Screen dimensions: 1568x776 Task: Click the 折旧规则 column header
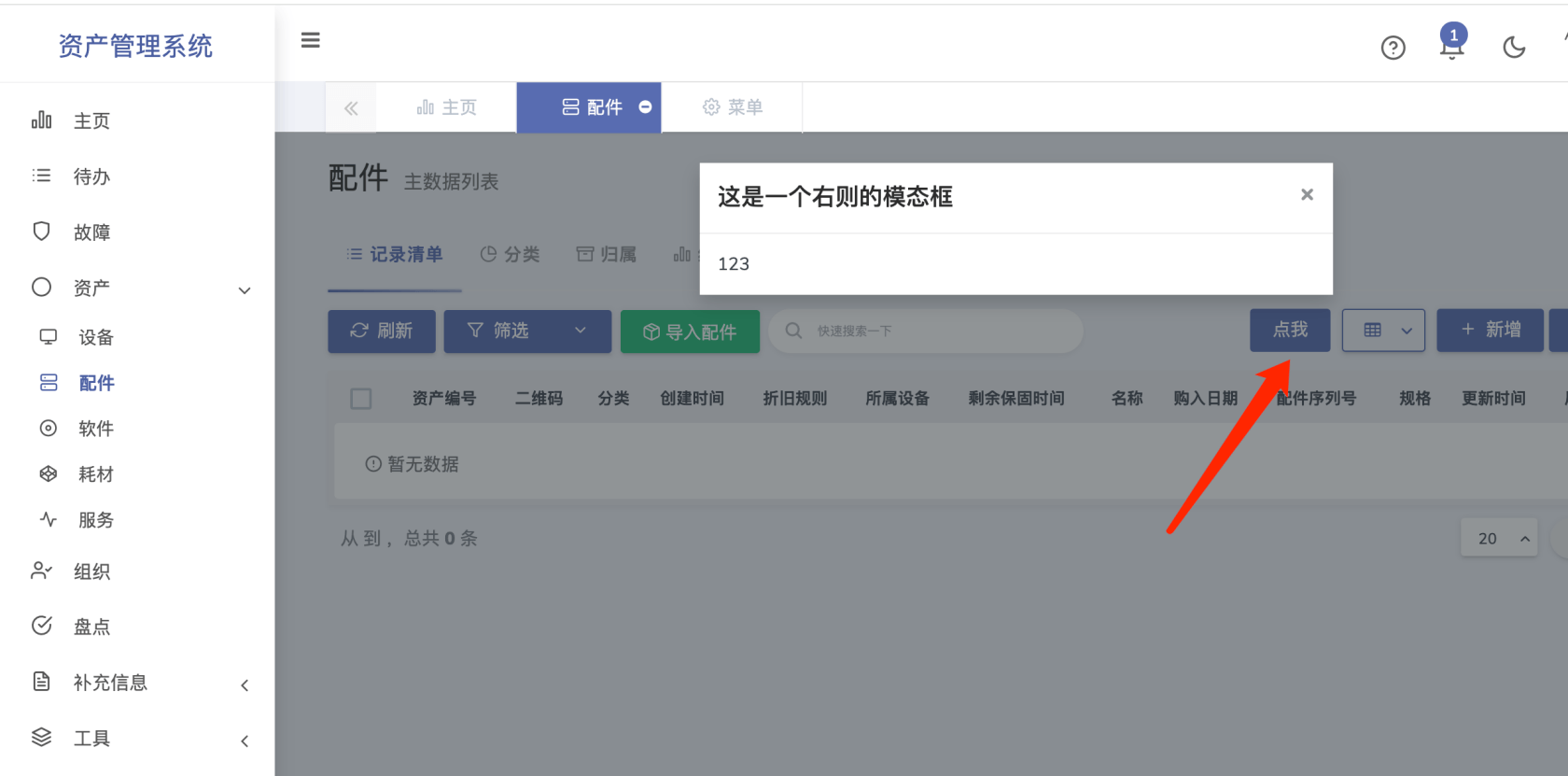pos(795,399)
